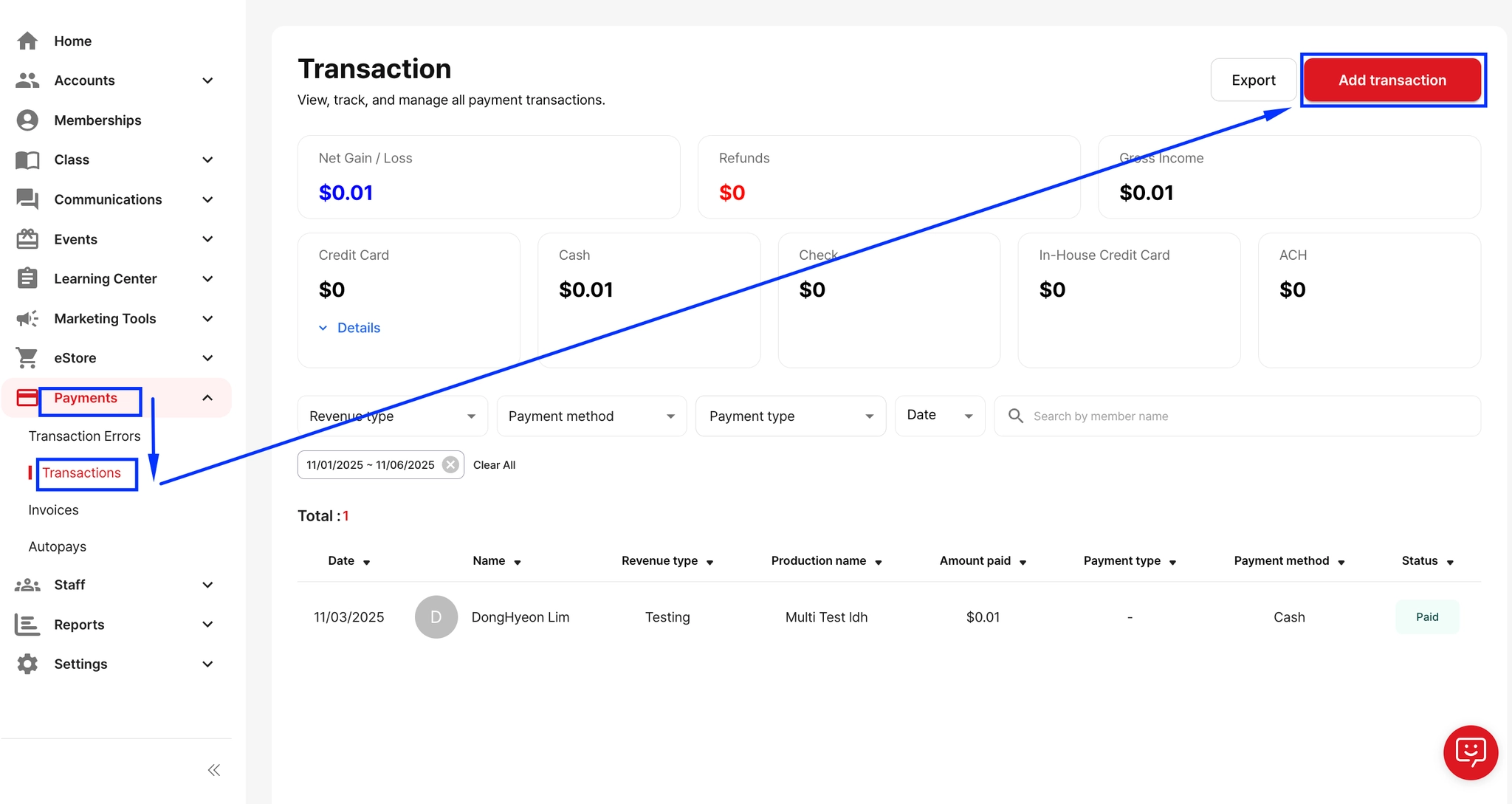
Task: Open the chat support bubble icon
Action: [1470, 752]
